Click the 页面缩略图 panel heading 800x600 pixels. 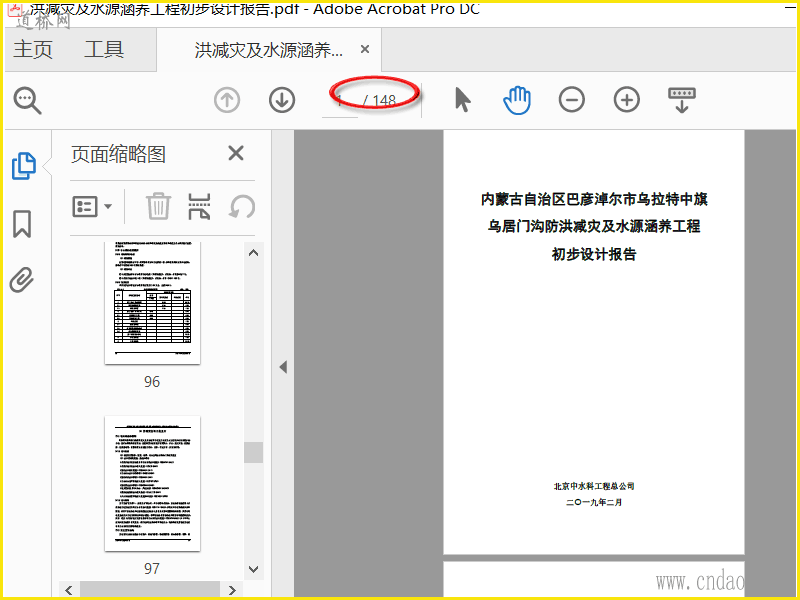coord(118,154)
